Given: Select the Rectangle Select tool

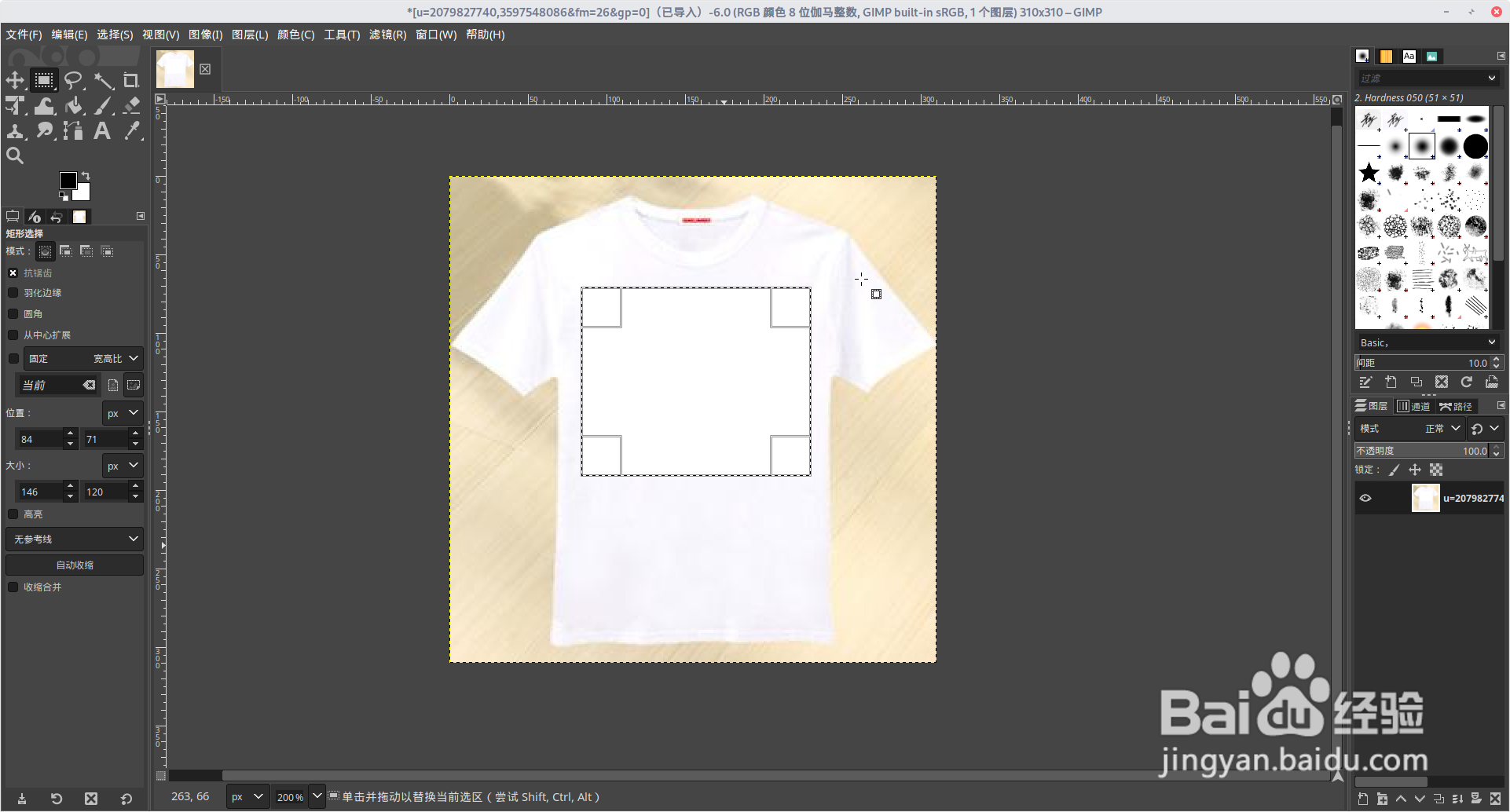Looking at the screenshot, I should point(44,80).
